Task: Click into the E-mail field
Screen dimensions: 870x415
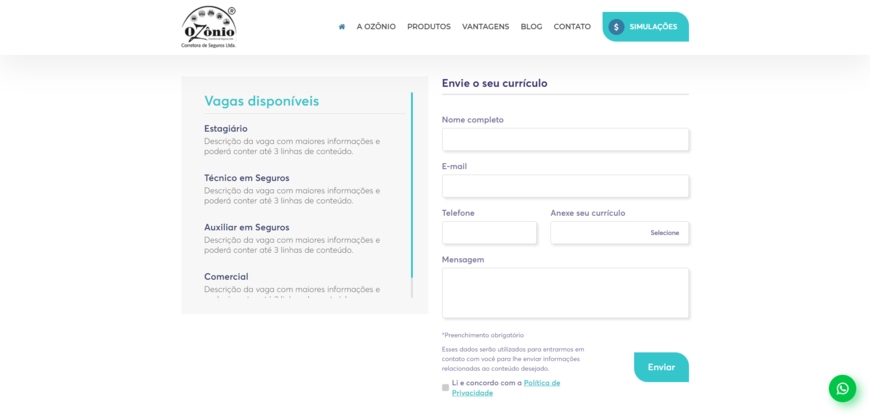Action: (565, 186)
